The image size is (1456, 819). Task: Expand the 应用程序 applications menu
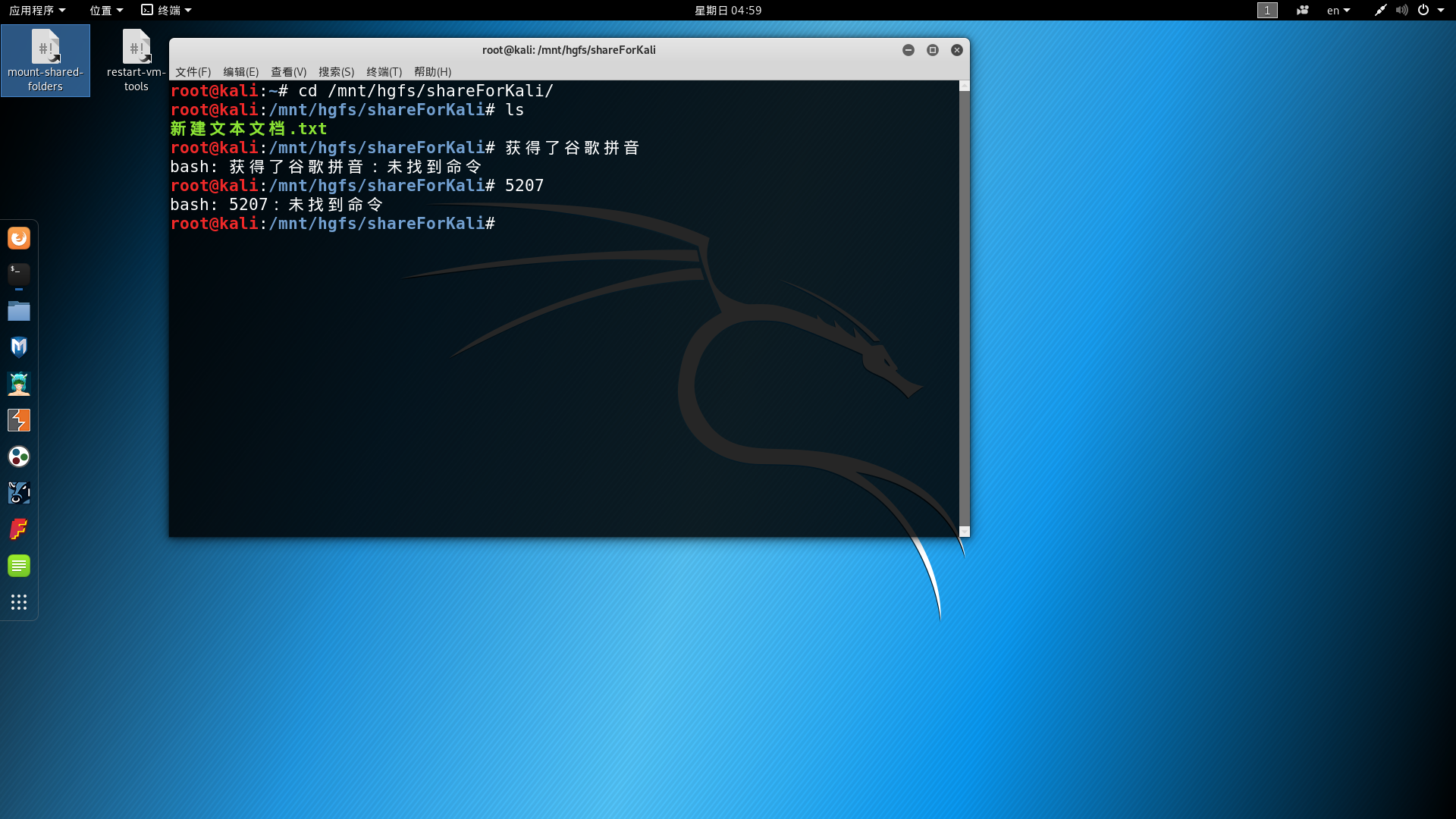click(37, 10)
